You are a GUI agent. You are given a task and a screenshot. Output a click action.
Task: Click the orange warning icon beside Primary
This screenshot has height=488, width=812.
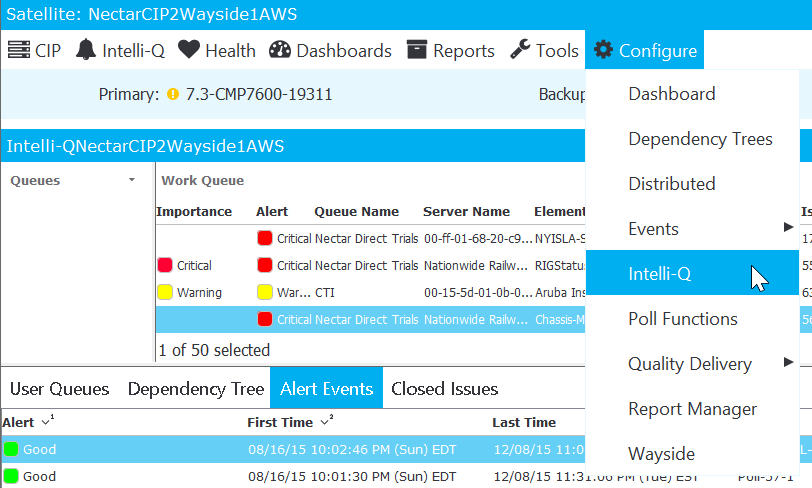pos(173,94)
